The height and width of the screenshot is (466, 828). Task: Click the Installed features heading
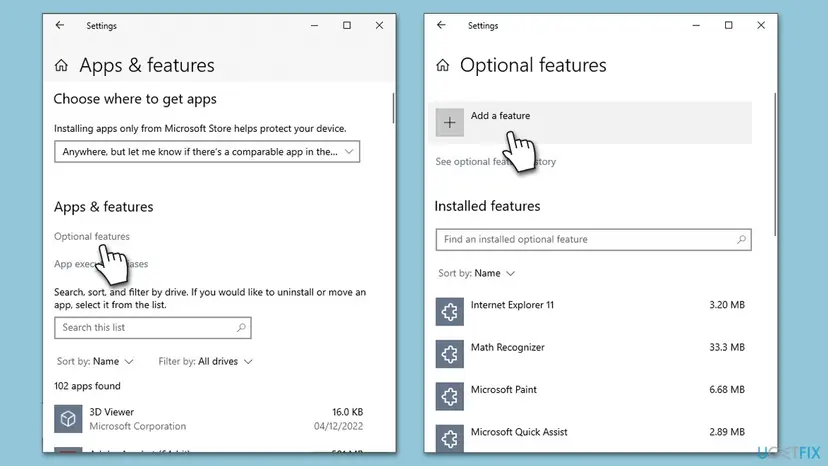[487, 206]
